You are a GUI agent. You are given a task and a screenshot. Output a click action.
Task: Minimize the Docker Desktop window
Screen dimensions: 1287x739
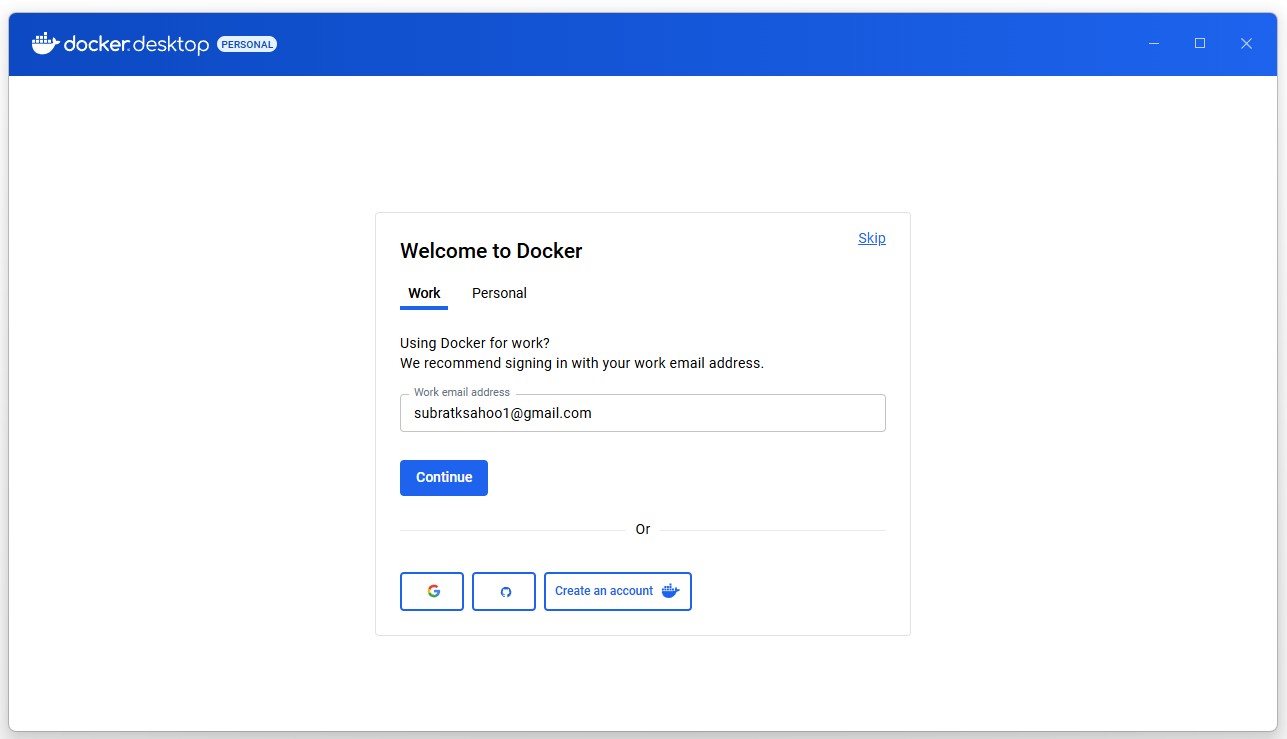tap(1154, 44)
